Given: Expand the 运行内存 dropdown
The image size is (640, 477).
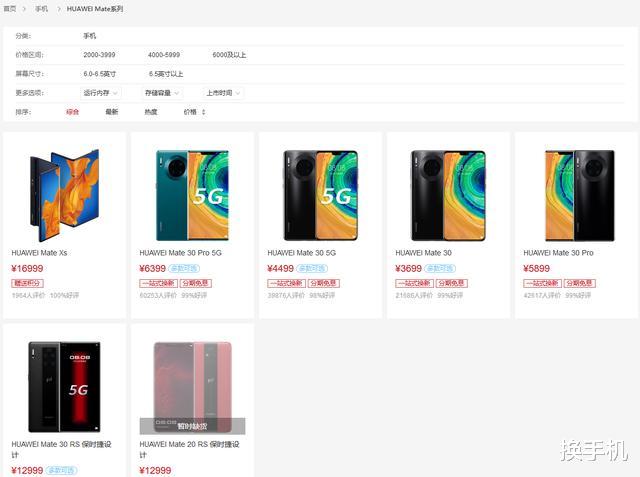Looking at the screenshot, I should tap(100, 93).
